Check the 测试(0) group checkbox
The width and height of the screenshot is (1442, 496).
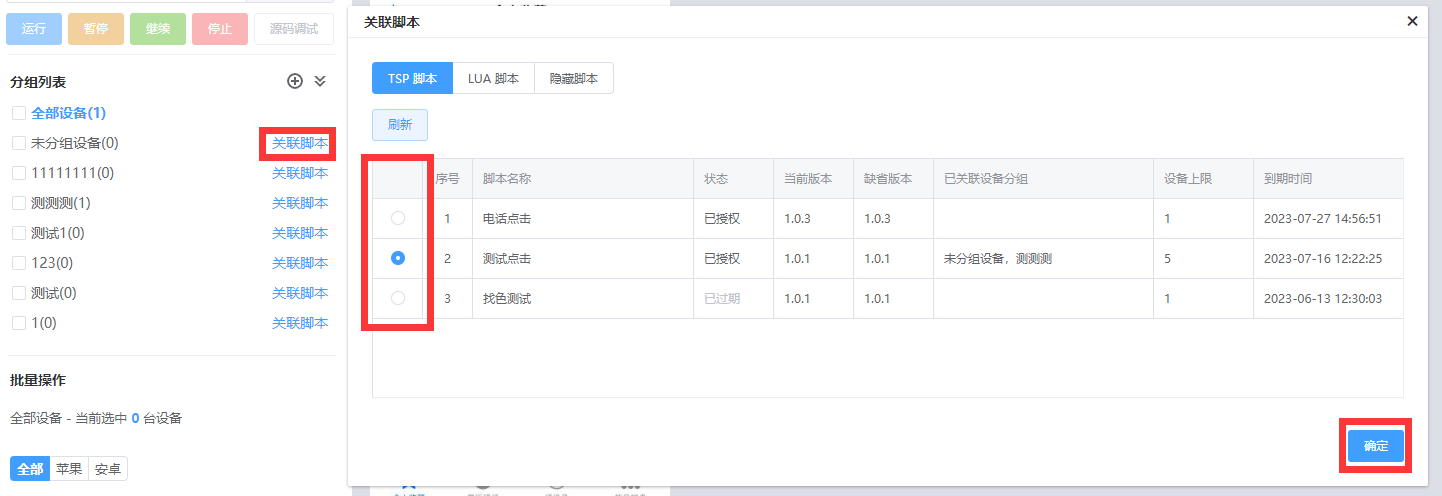pyautogui.click(x=18, y=293)
